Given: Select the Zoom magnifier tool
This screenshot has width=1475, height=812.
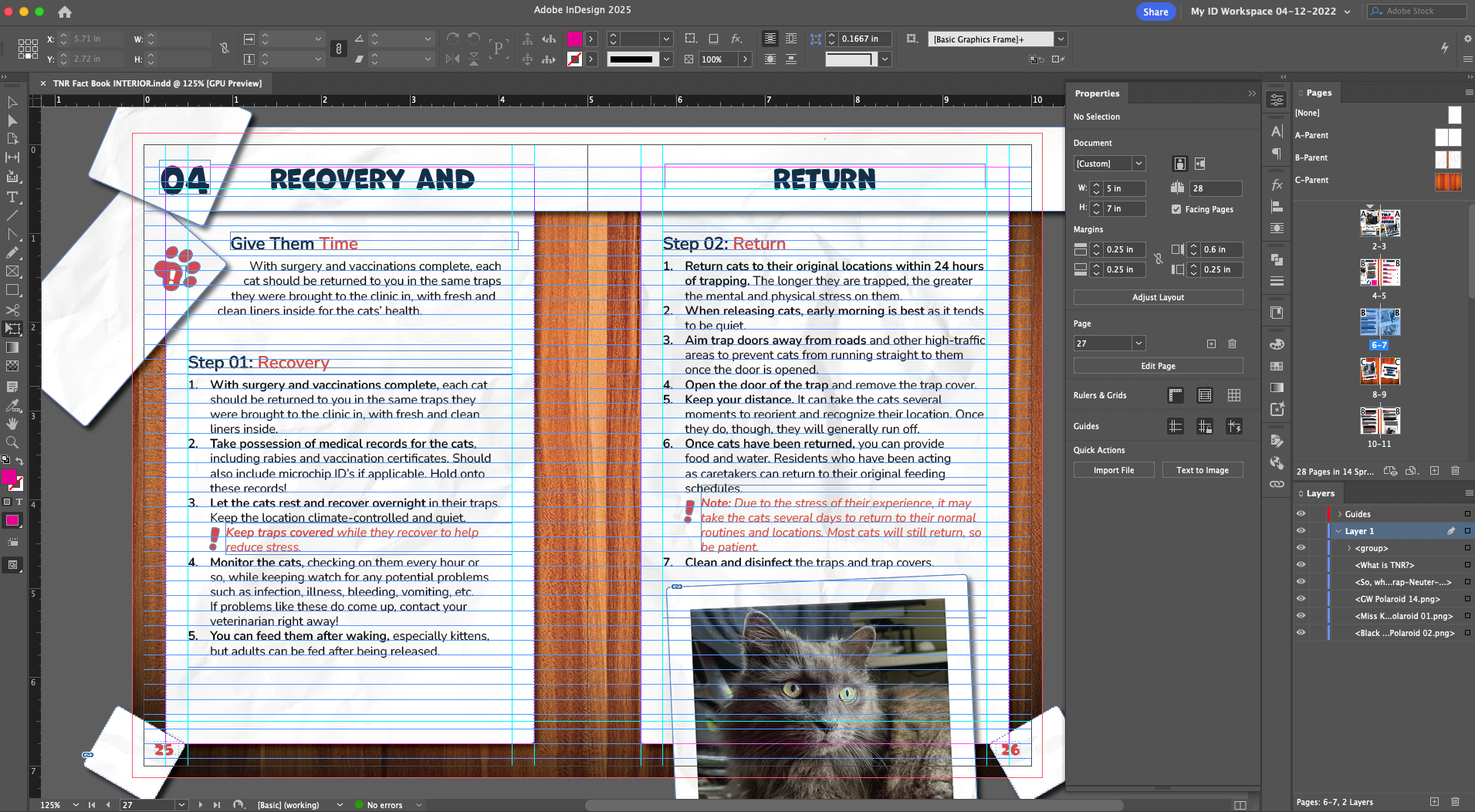Looking at the screenshot, I should click(x=12, y=442).
